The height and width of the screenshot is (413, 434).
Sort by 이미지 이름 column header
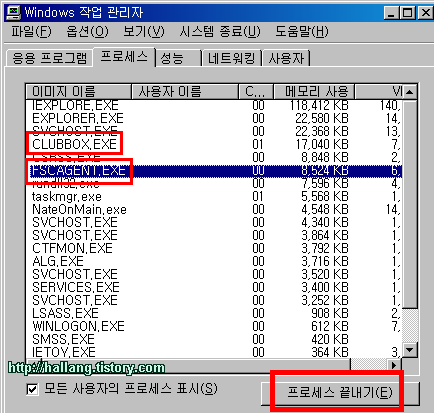tap(79, 92)
